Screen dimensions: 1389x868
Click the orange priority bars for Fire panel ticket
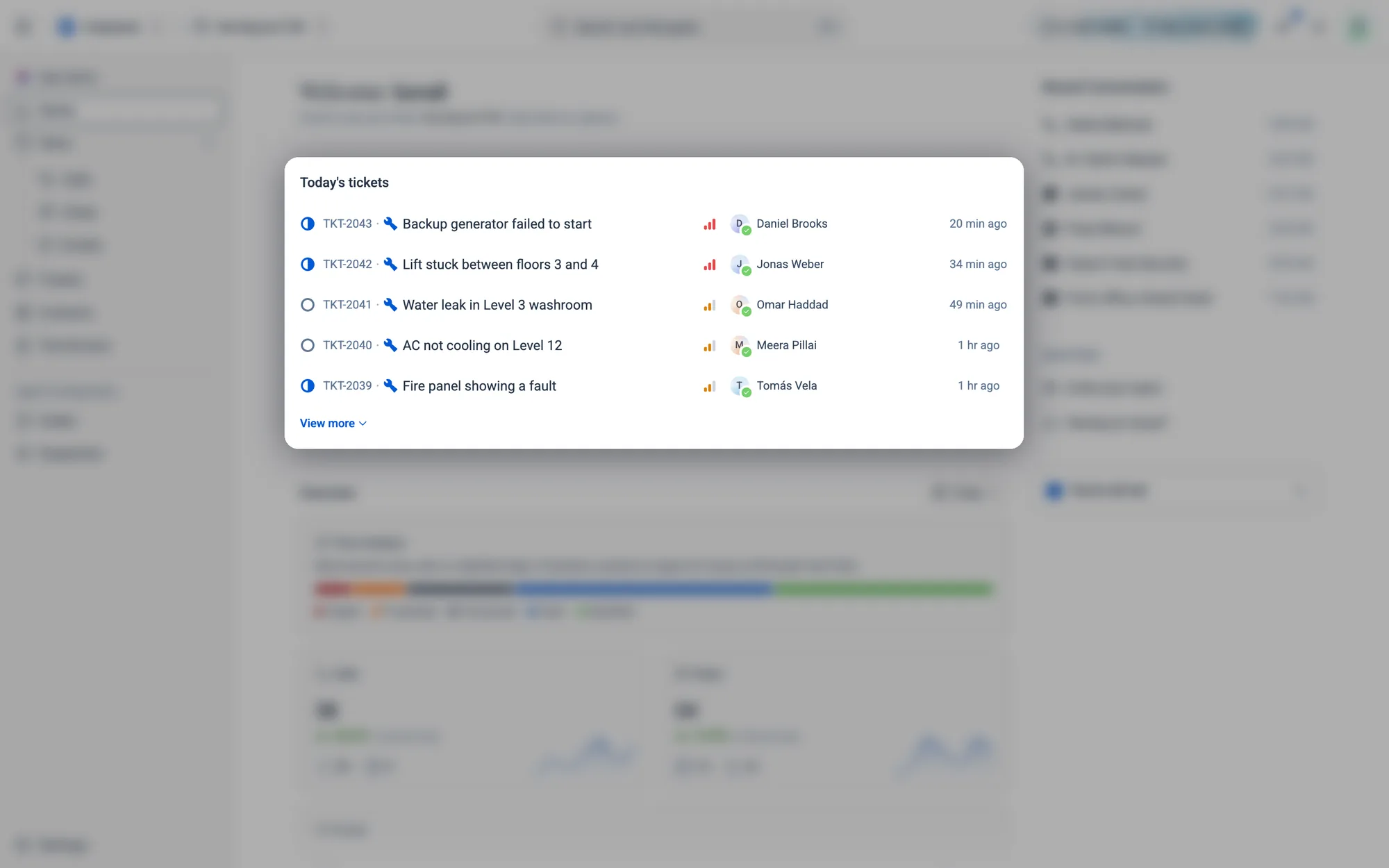[x=709, y=386]
